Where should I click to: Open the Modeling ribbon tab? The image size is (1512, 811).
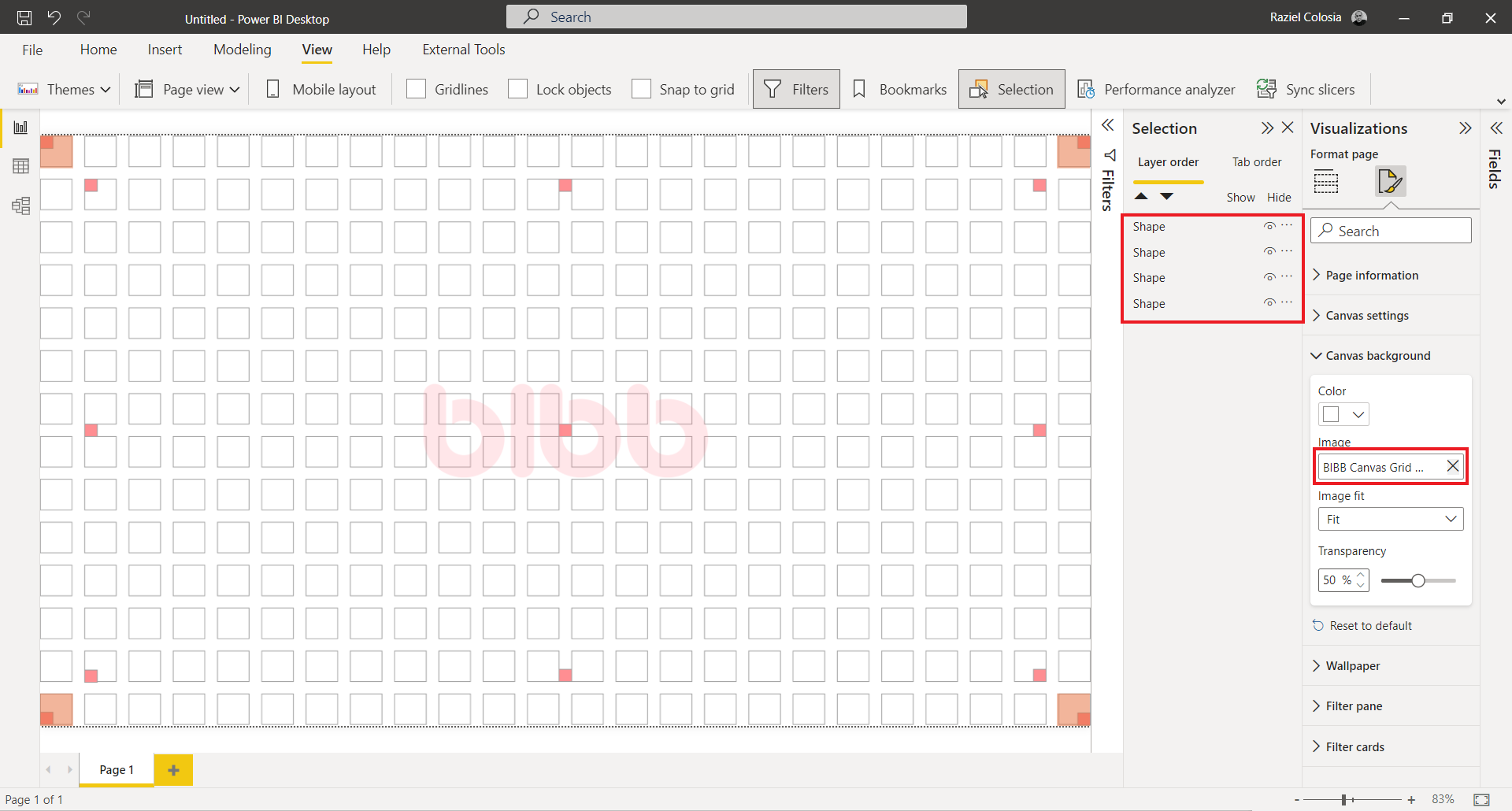click(x=242, y=50)
